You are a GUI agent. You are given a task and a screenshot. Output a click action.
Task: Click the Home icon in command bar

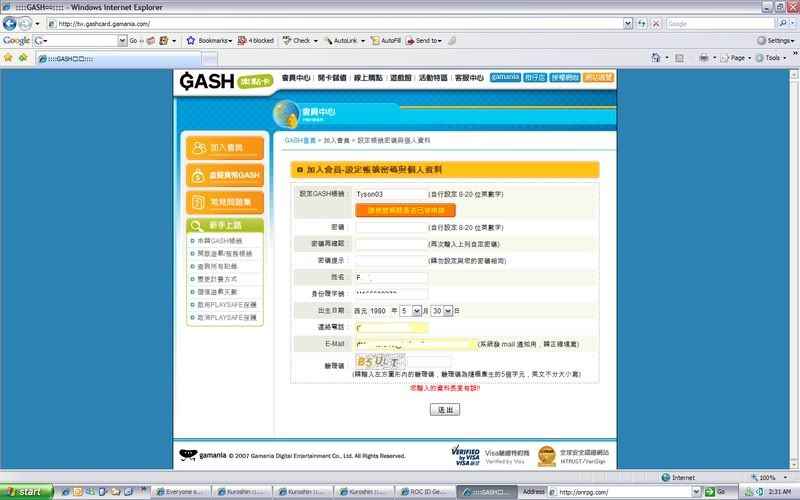click(x=656, y=58)
